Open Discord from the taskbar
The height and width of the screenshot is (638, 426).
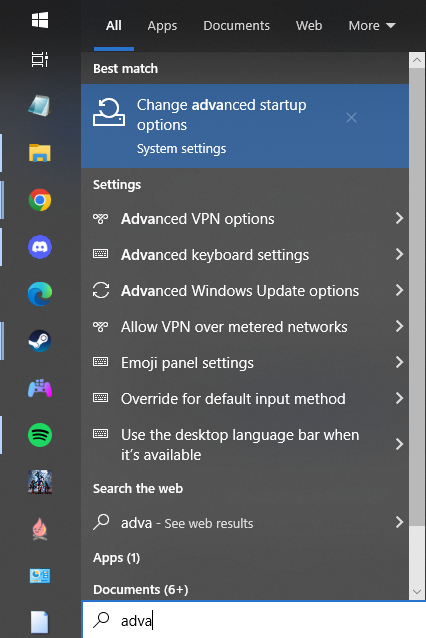(40, 247)
